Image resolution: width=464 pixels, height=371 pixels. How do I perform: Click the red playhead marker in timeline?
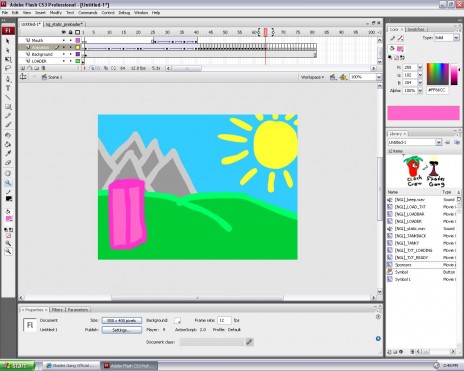tap(266, 32)
